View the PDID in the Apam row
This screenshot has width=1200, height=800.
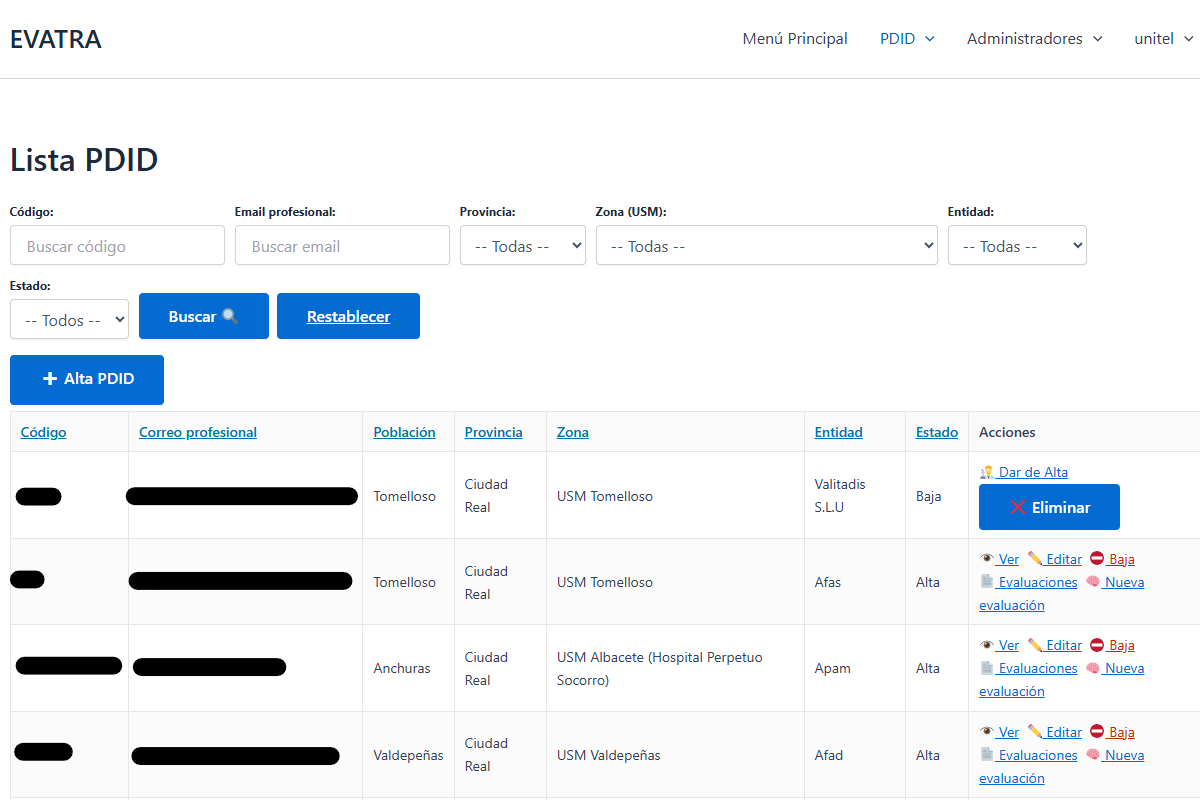click(999, 645)
